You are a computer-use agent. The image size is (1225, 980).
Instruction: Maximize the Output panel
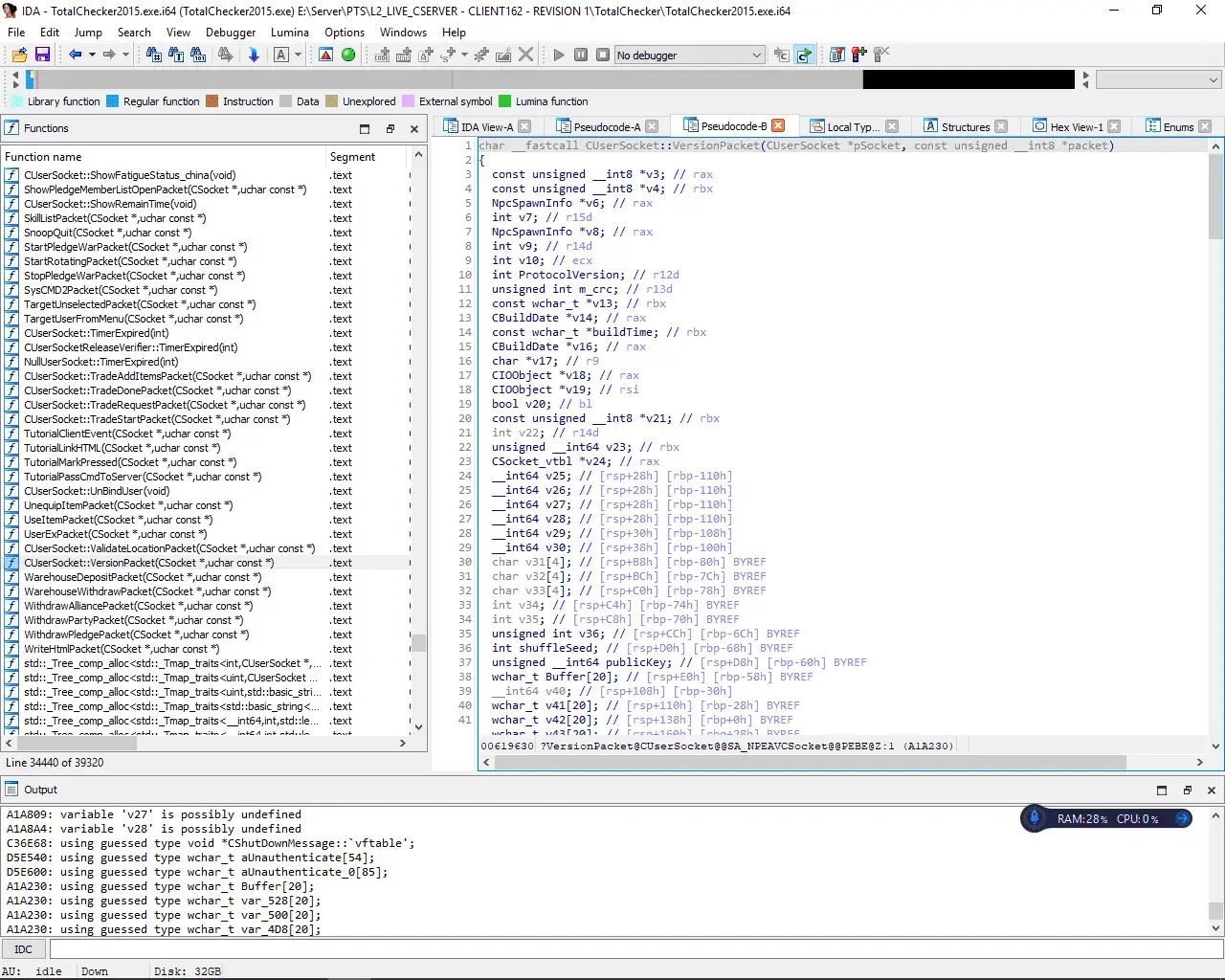(1162, 790)
